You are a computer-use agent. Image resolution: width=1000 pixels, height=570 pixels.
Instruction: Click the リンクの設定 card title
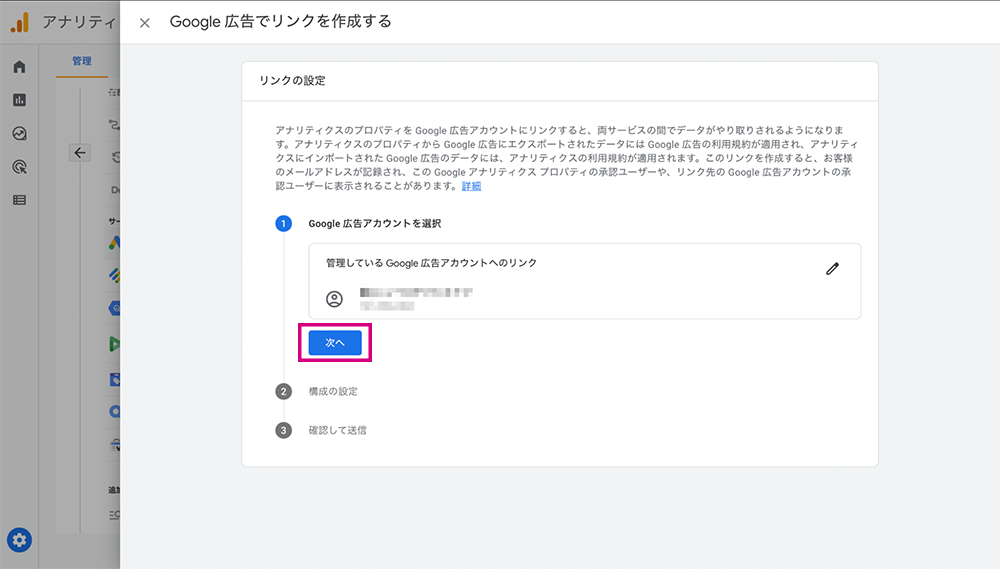(x=292, y=81)
